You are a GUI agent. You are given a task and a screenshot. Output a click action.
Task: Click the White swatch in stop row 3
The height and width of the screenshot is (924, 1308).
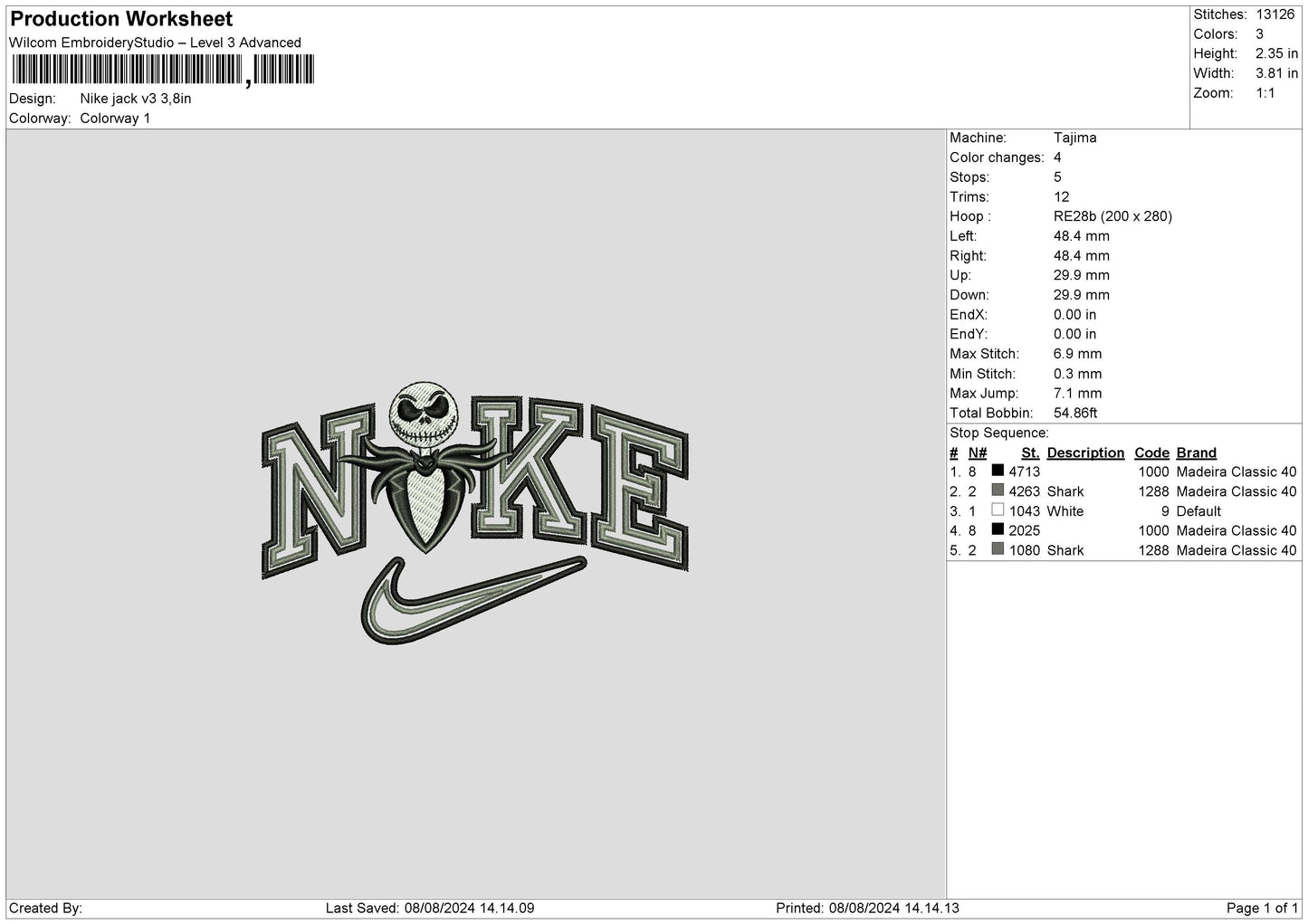[x=998, y=510]
